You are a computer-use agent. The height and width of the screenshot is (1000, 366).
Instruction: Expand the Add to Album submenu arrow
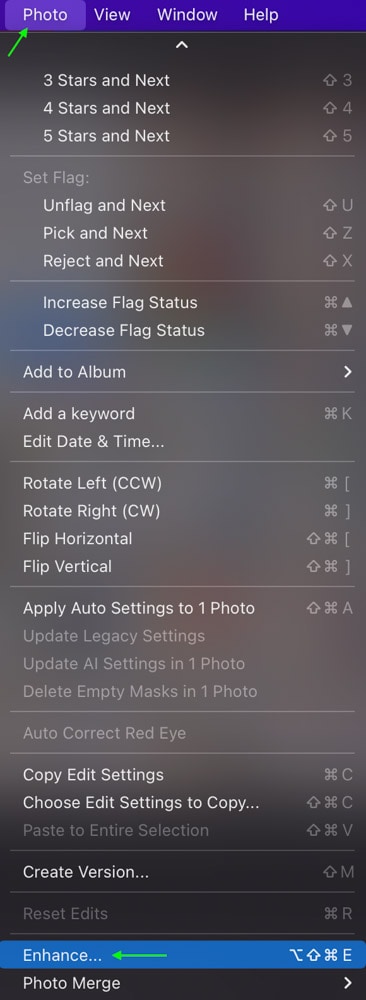pyautogui.click(x=348, y=372)
